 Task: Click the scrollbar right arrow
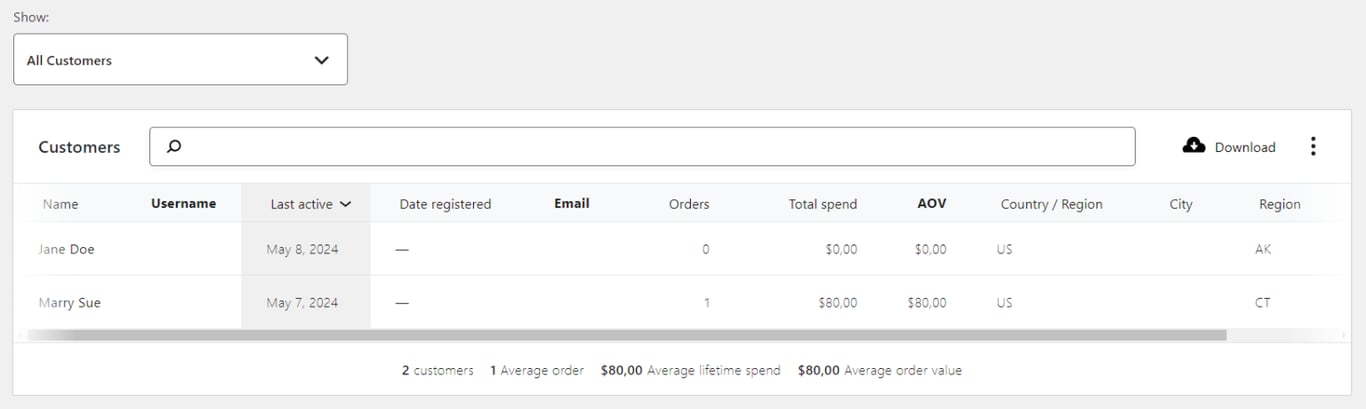1344,335
